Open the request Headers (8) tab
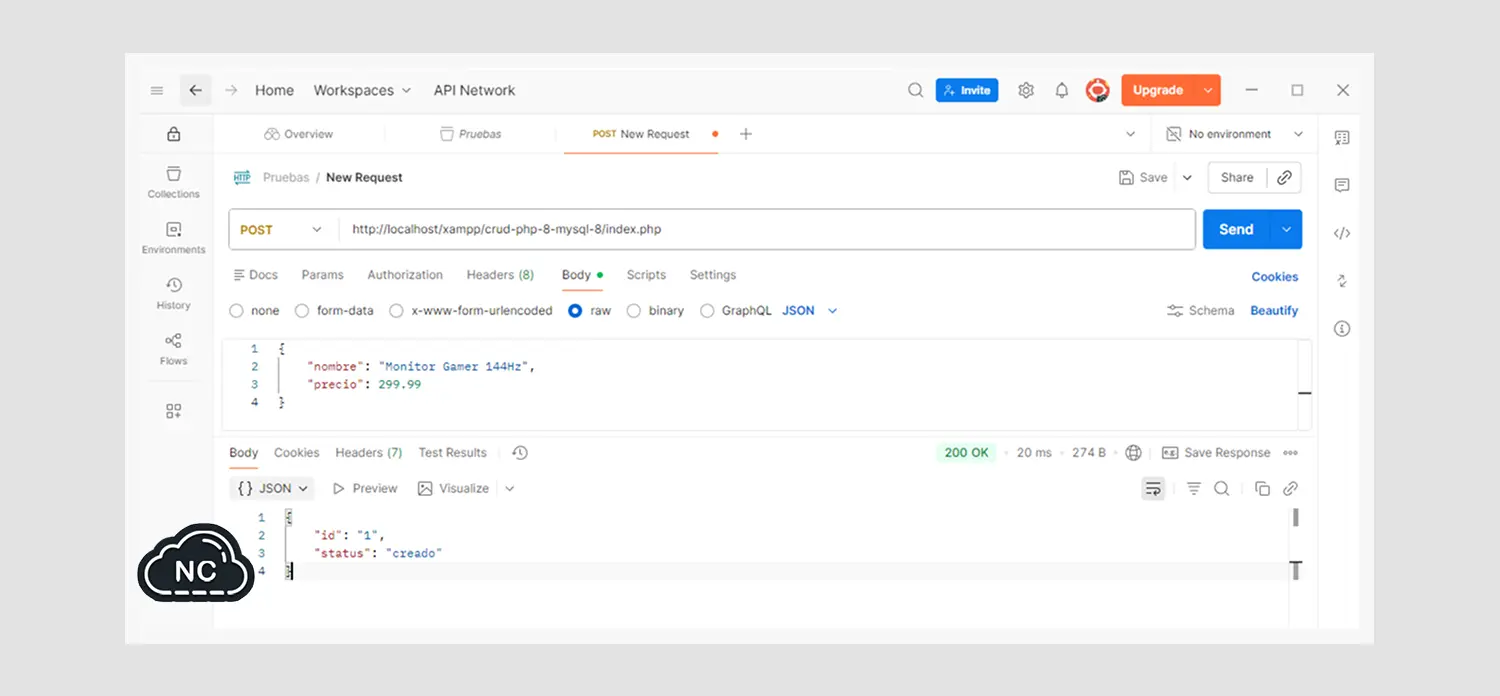The width and height of the screenshot is (1500, 696). 500,275
